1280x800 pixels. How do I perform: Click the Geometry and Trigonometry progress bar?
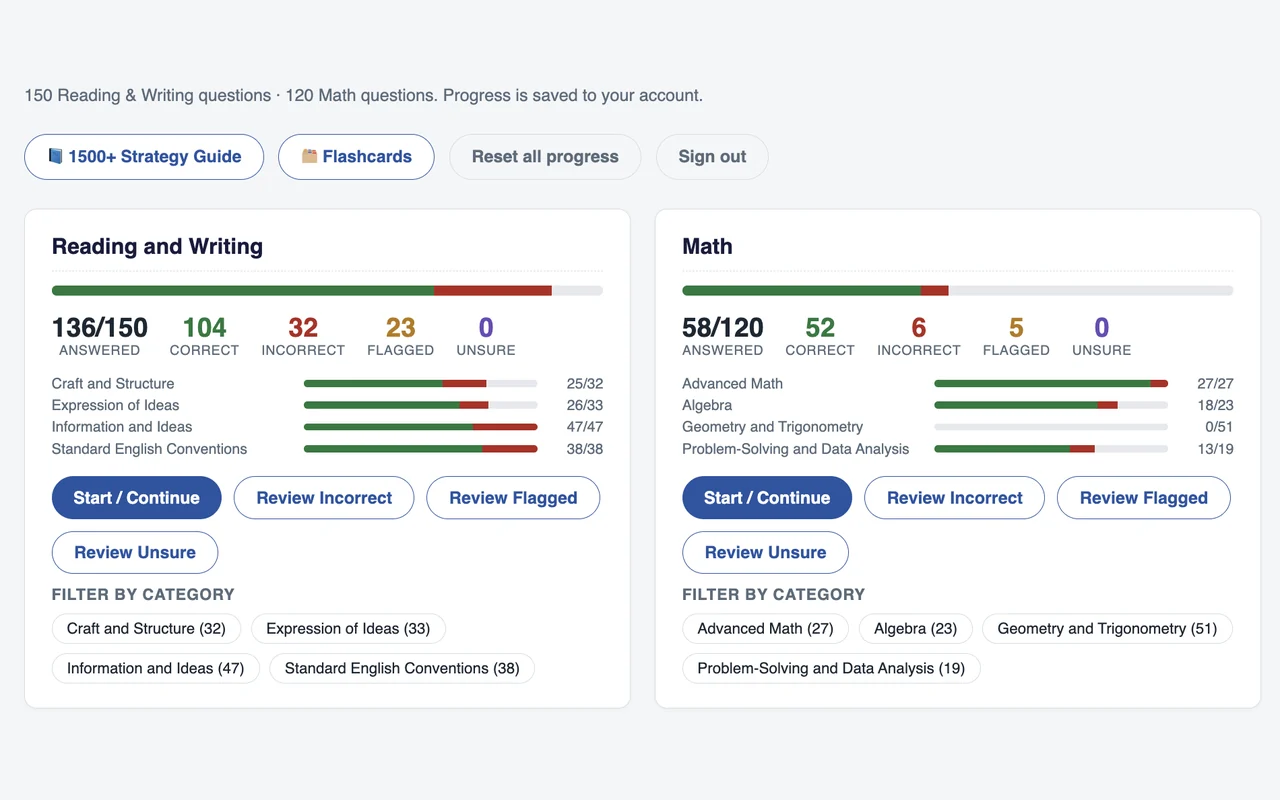(1051, 427)
